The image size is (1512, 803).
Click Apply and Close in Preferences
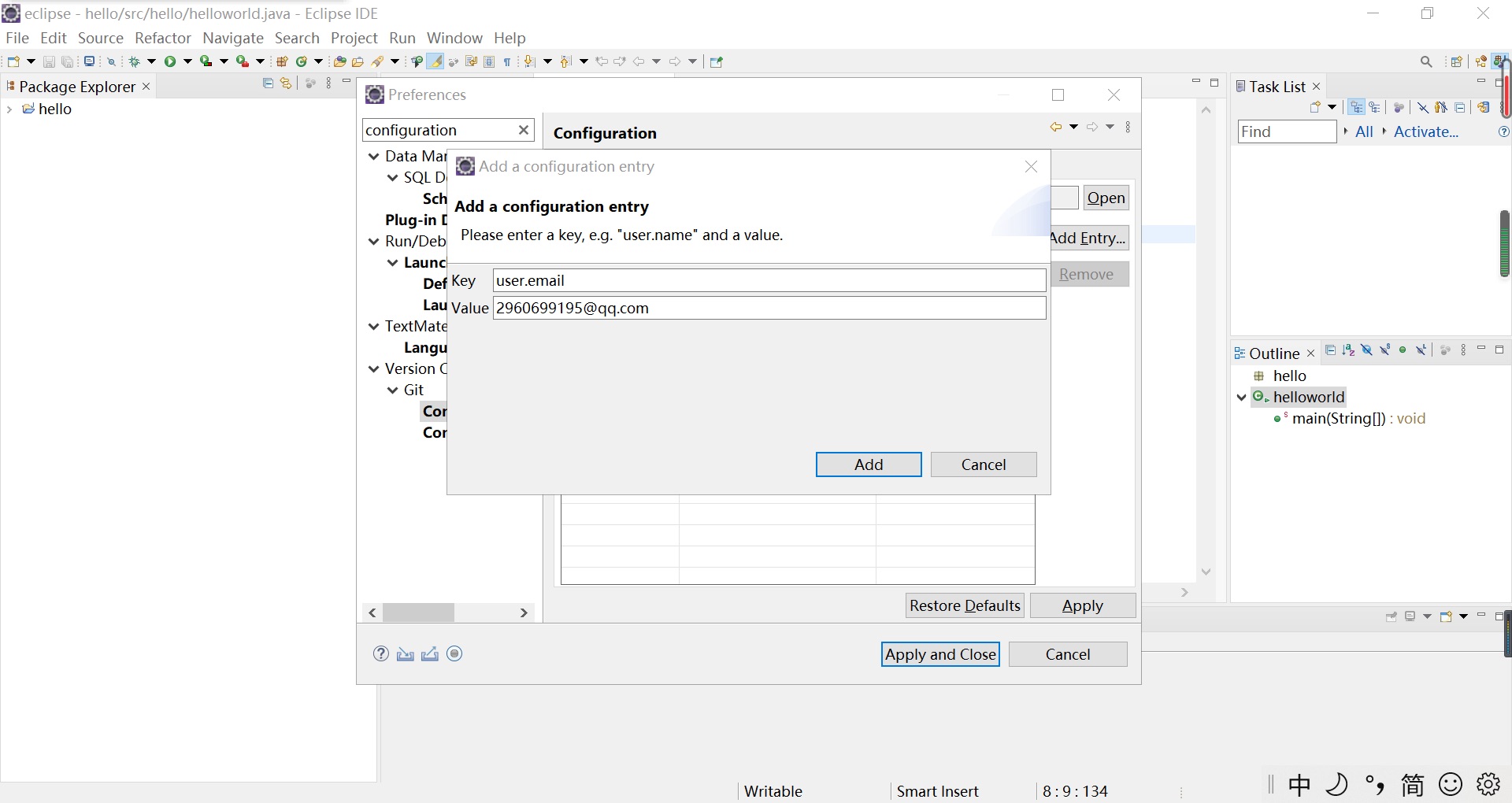point(940,654)
